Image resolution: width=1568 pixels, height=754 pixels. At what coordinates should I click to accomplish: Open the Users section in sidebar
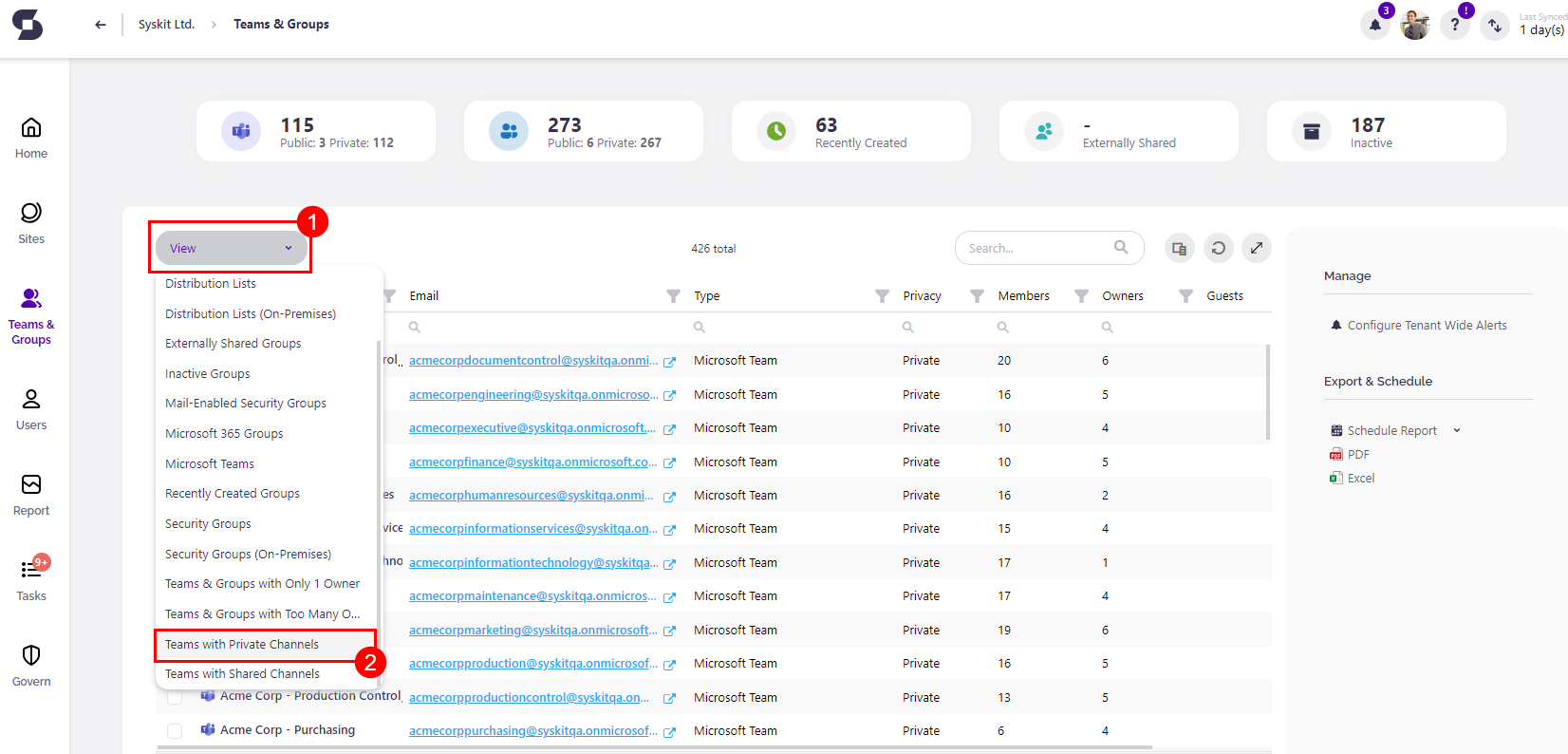point(31,409)
